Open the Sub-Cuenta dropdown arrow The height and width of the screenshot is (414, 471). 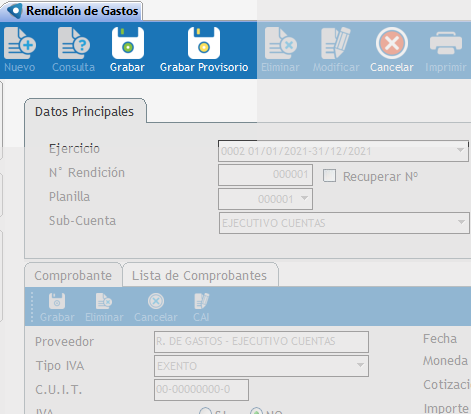click(x=461, y=222)
